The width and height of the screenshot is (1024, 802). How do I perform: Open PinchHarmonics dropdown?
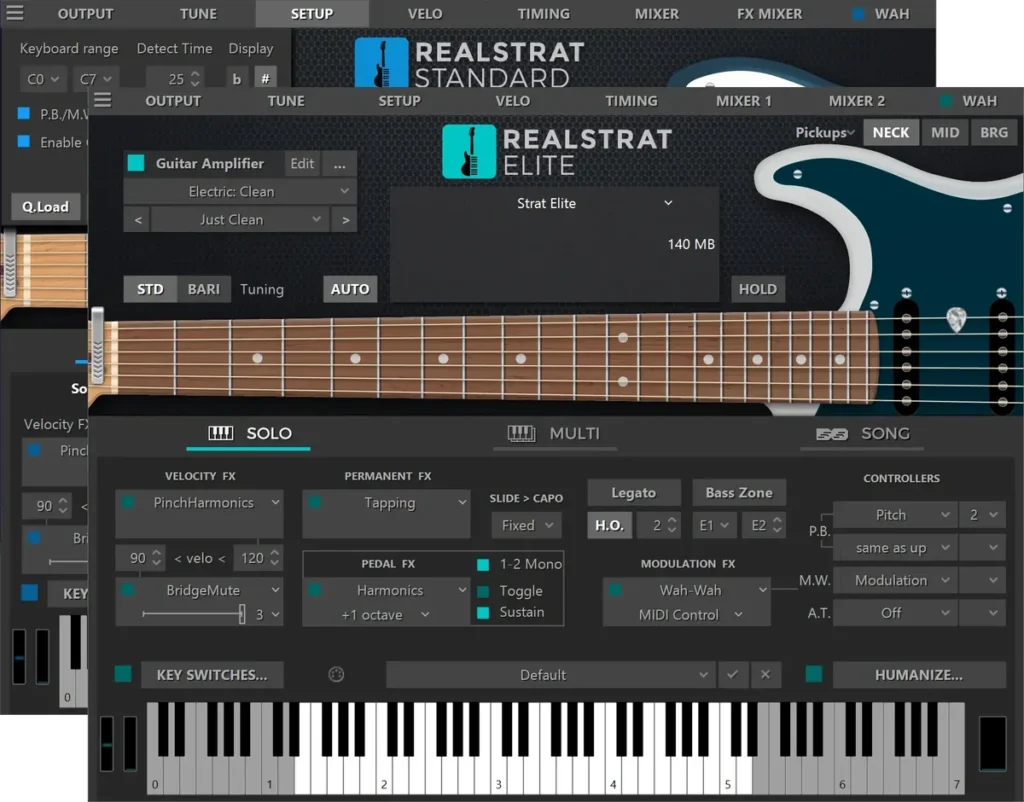coord(200,502)
